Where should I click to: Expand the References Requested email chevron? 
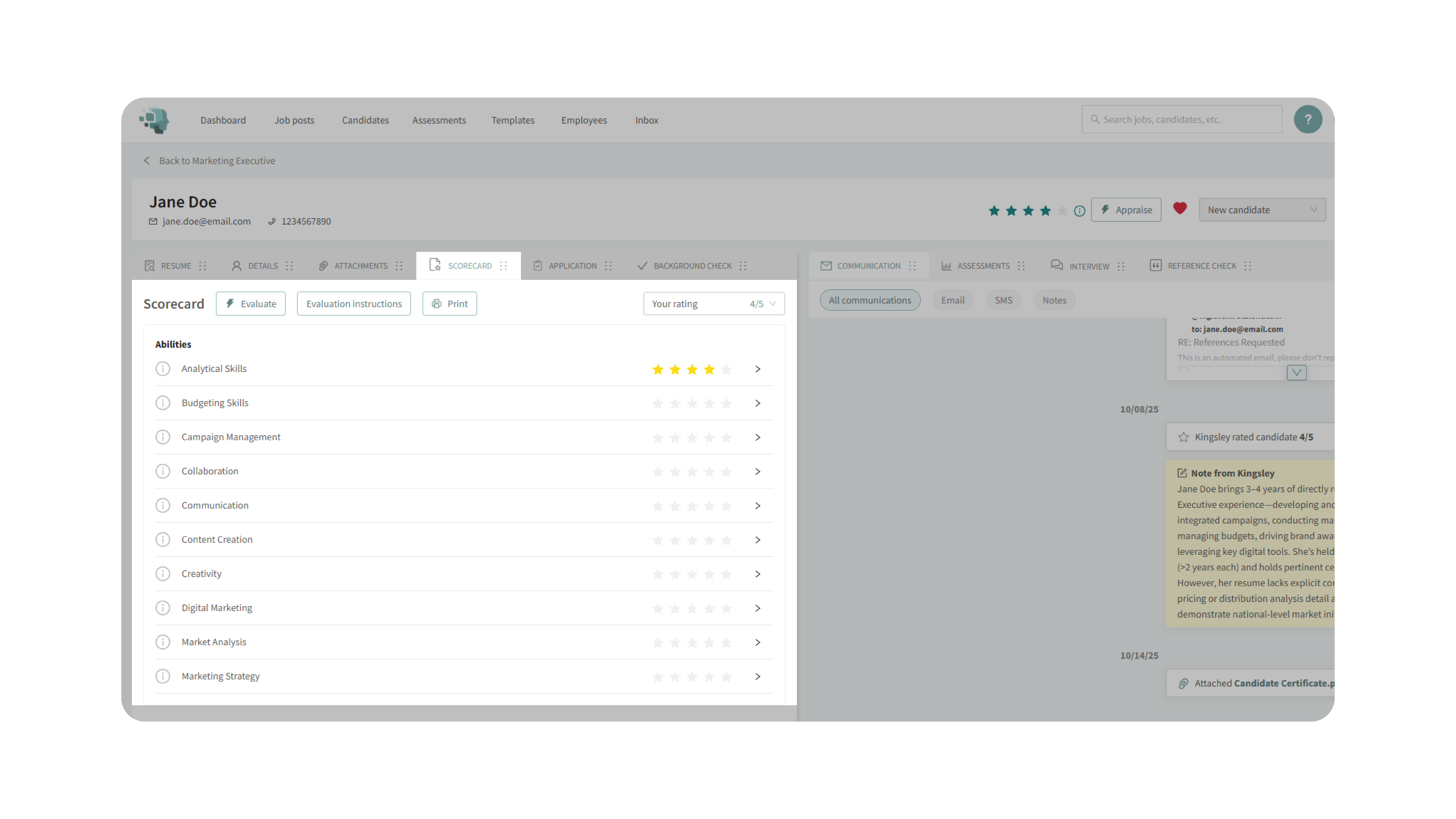pyautogui.click(x=1297, y=372)
